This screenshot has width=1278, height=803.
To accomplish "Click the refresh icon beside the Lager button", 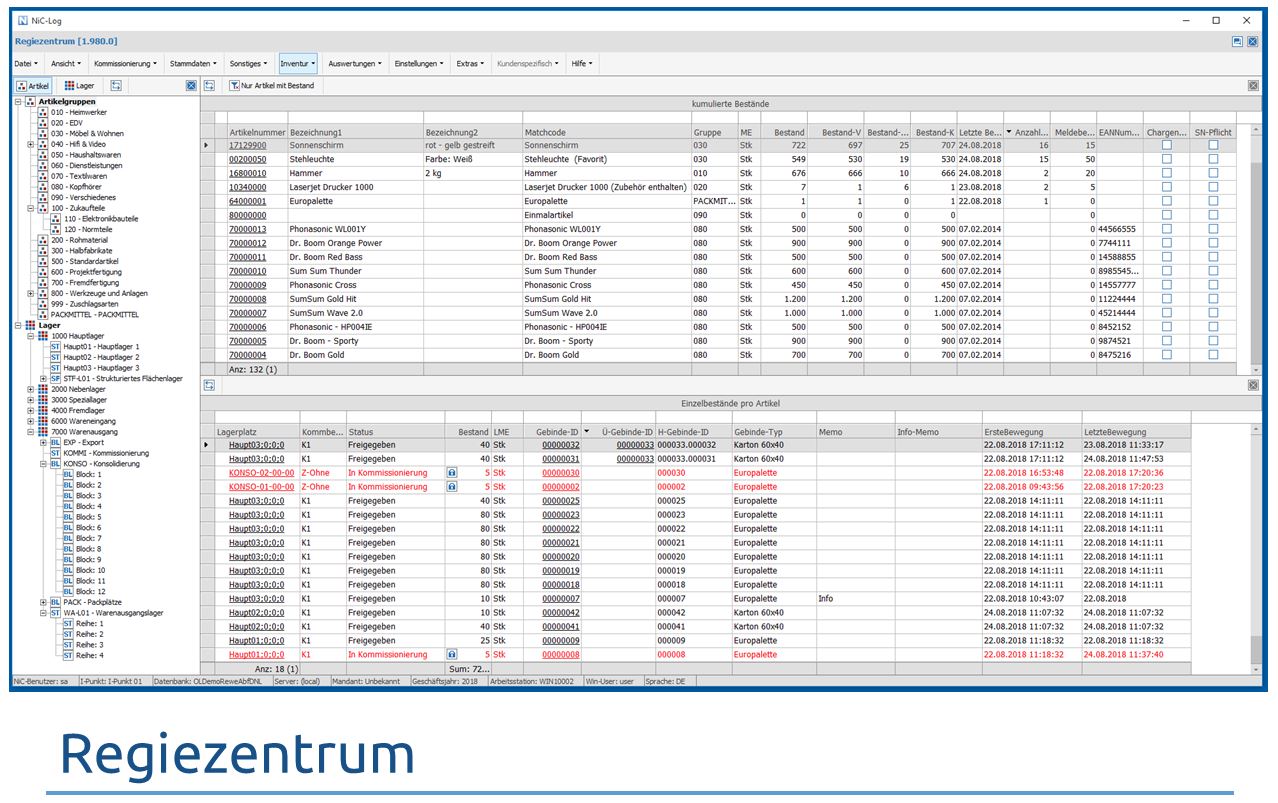I will click(x=116, y=86).
